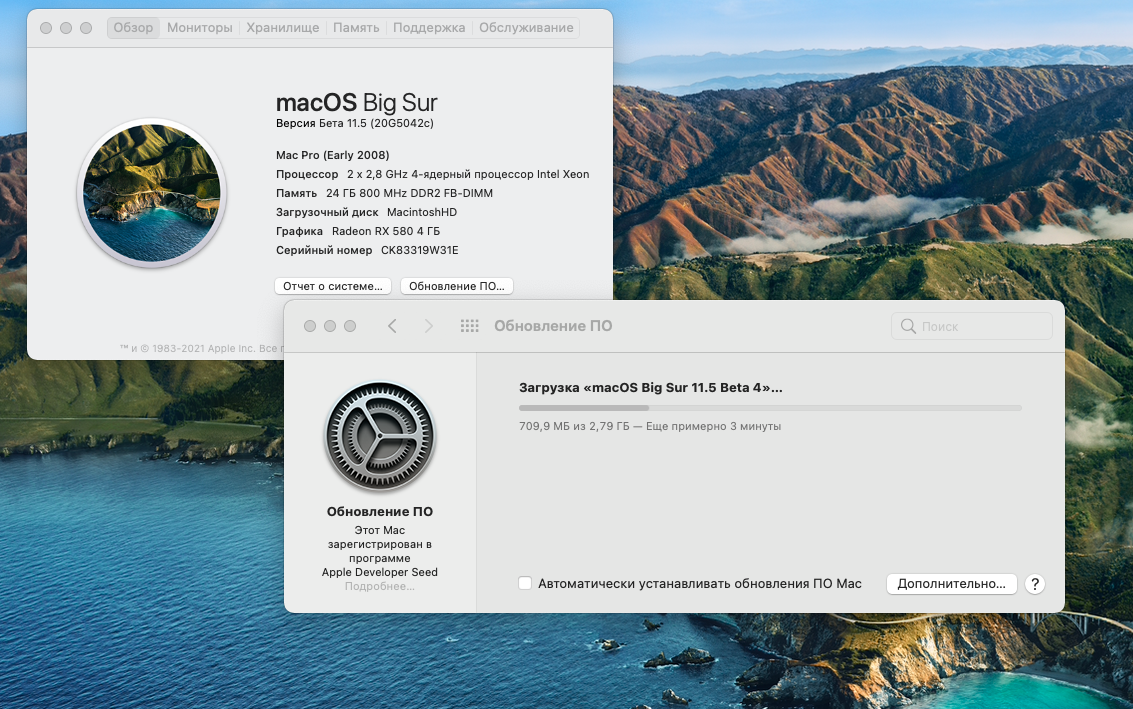This screenshot has height=709, width=1133.
Task: Click the Software Update gear icon
Action: tap(380, 437)
